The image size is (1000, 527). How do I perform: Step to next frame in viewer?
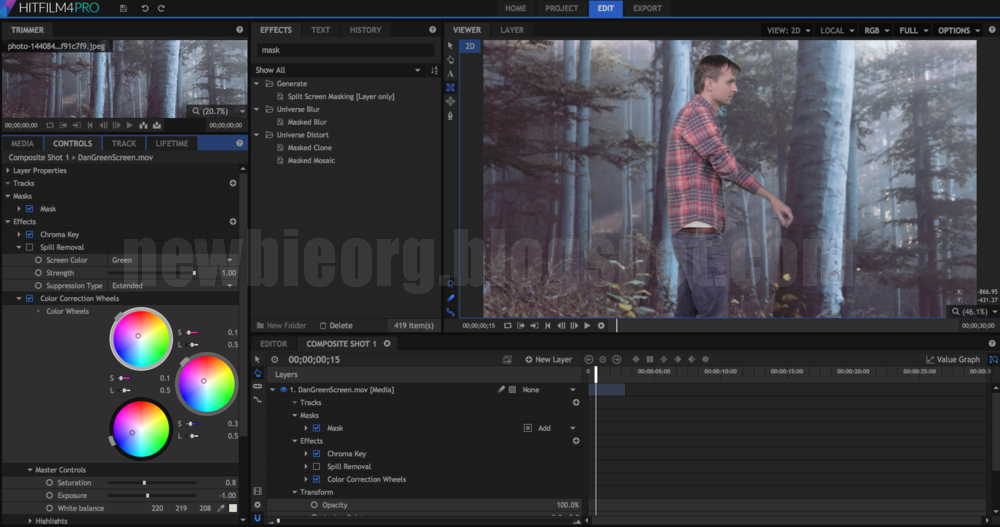tap(574, 325)
